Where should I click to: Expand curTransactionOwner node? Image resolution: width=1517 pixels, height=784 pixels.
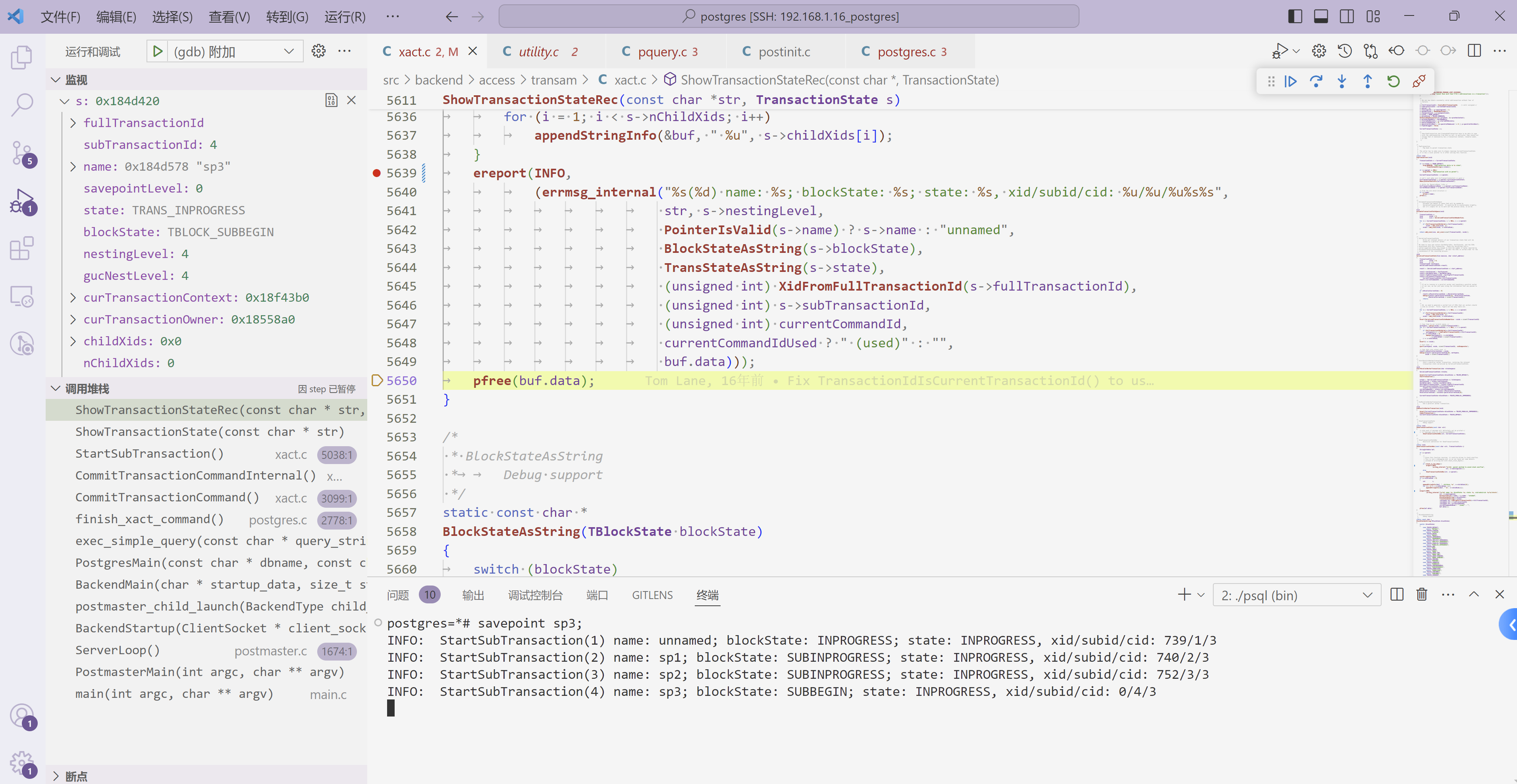tap(73, 319)
